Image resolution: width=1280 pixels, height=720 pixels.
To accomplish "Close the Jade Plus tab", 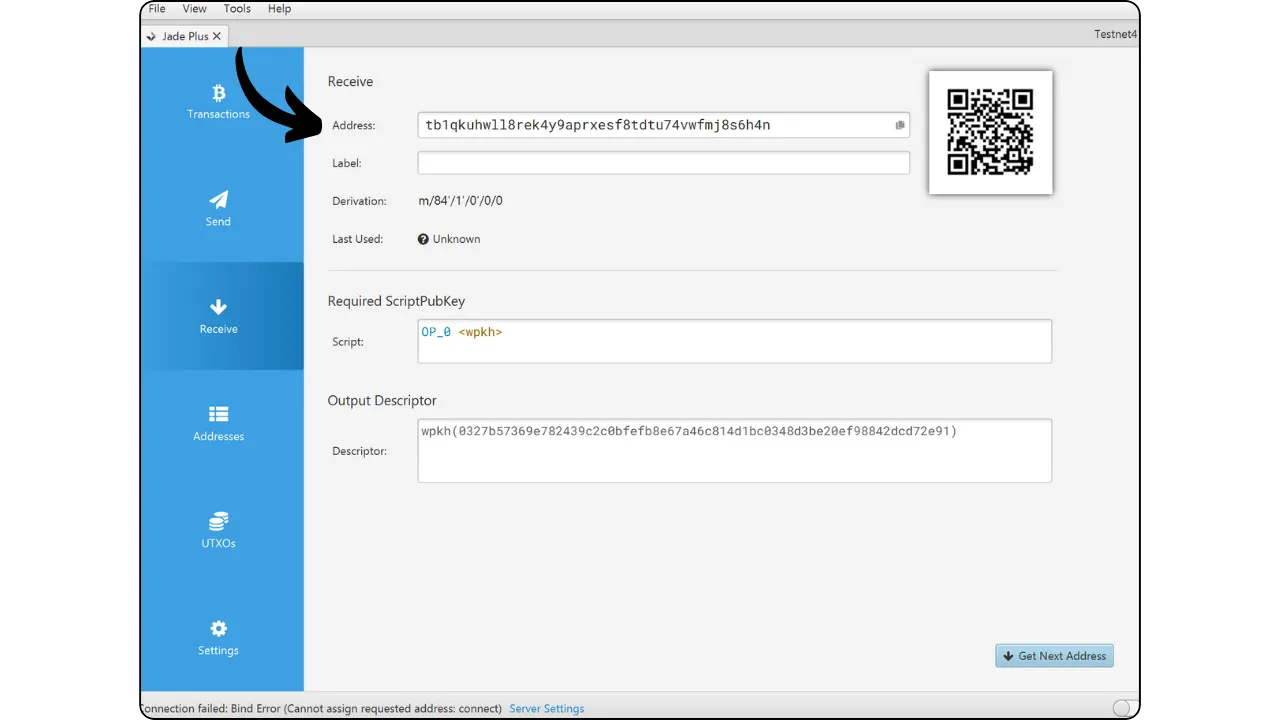I will coord(217,36).
